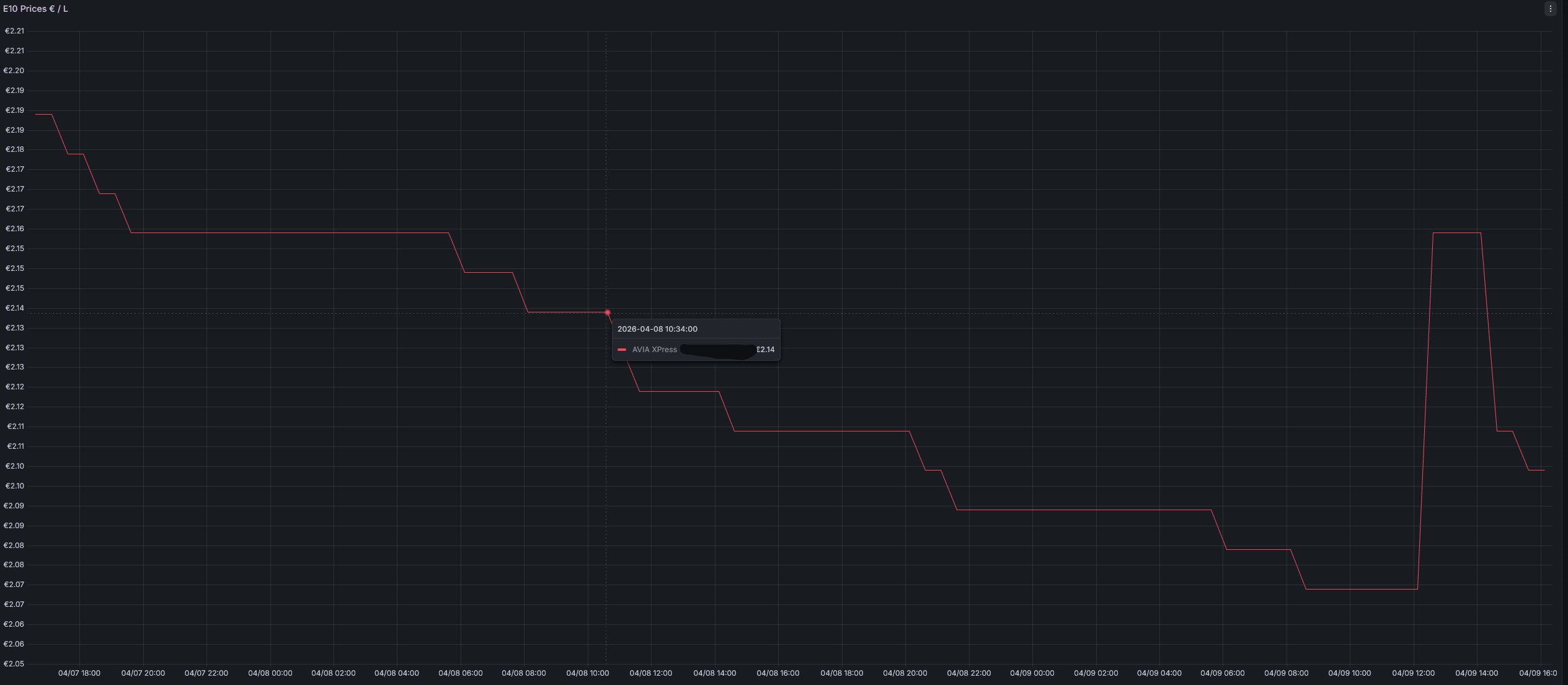Viewport: 1568px width, 685px height.
Task: Click the tooltip timestamp 2026-04-08 10:34:00
Action: [657, 329]
